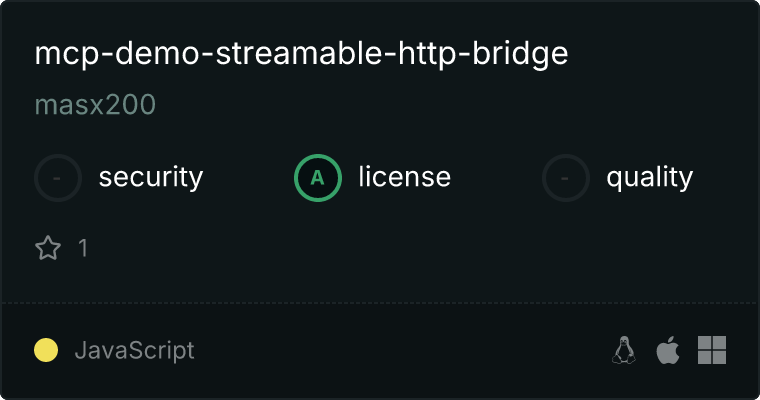Click blank footer space beside JavaScript label

402,350
